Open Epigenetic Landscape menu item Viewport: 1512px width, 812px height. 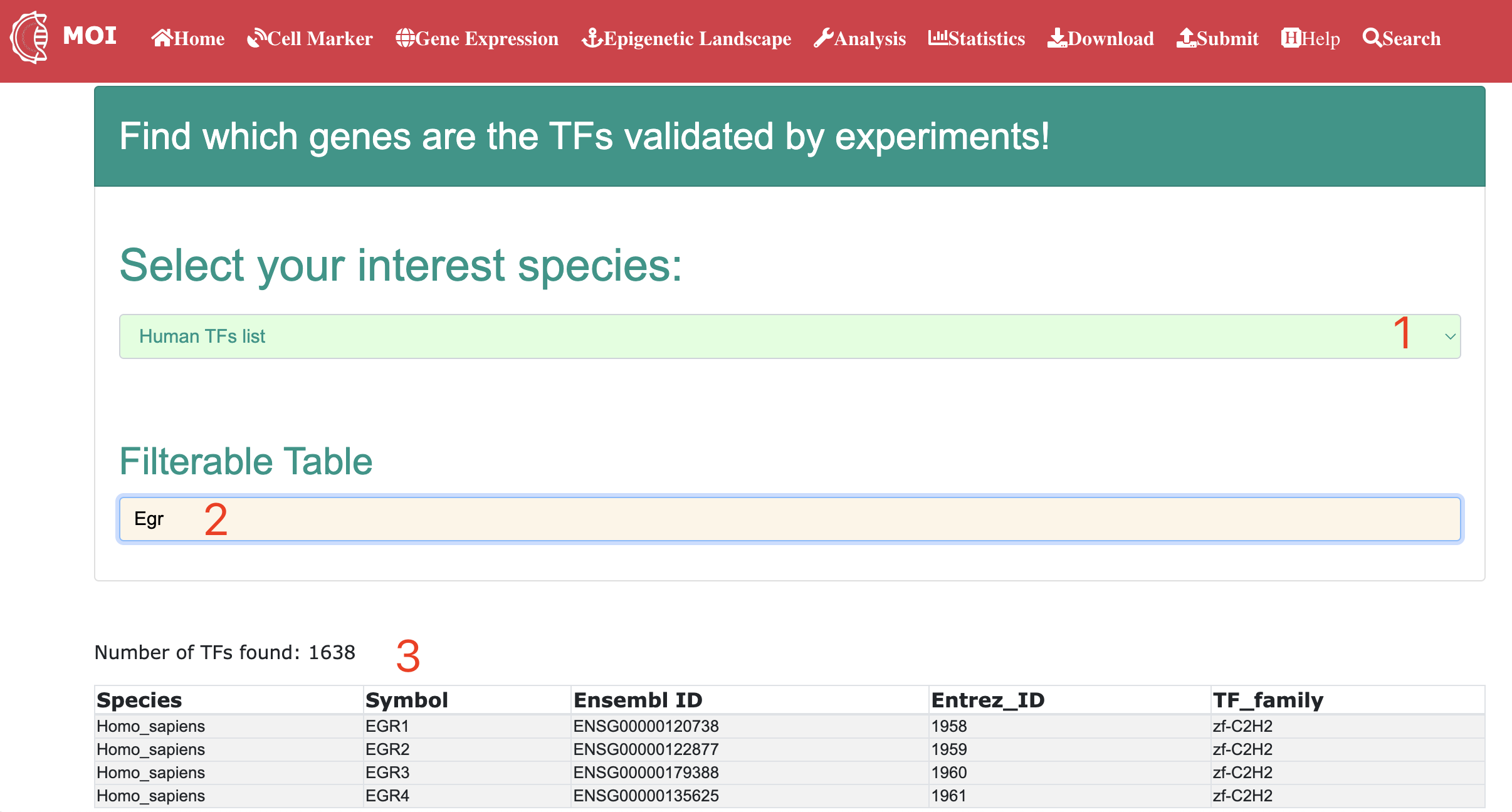point(686,38)
